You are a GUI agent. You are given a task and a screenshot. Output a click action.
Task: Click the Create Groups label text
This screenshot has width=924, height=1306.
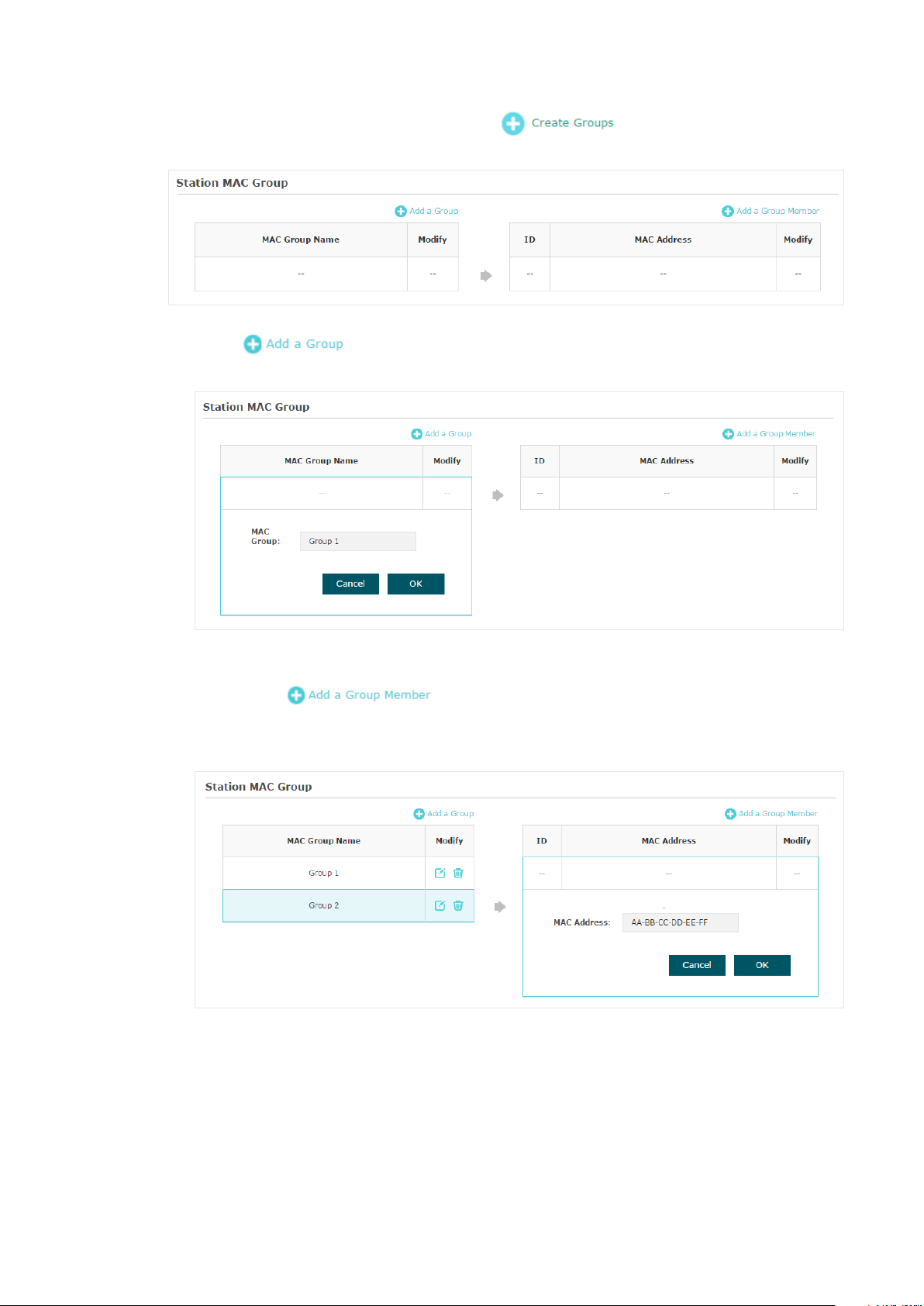tap(572, 122)
